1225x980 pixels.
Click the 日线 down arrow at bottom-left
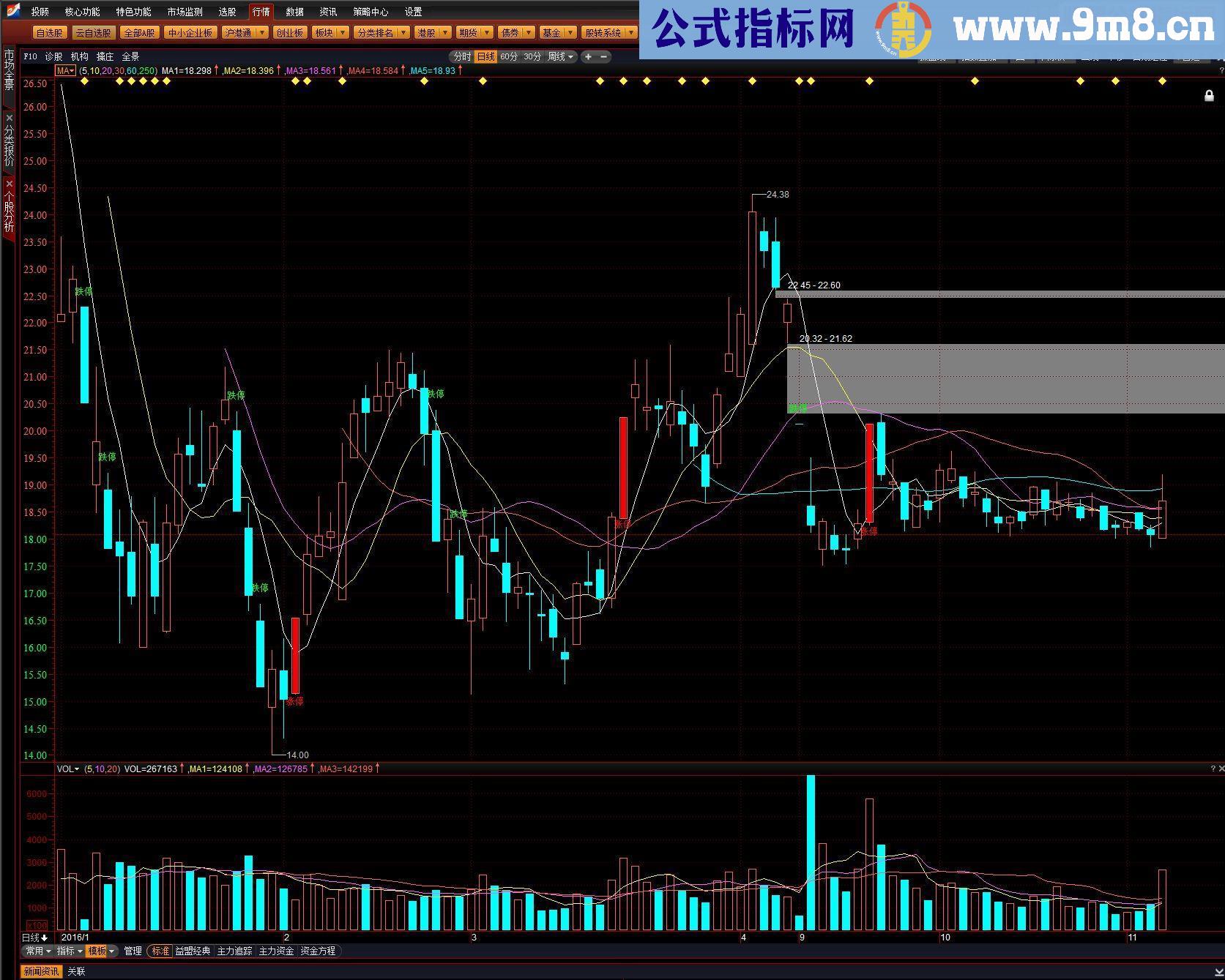pos(45,938)
